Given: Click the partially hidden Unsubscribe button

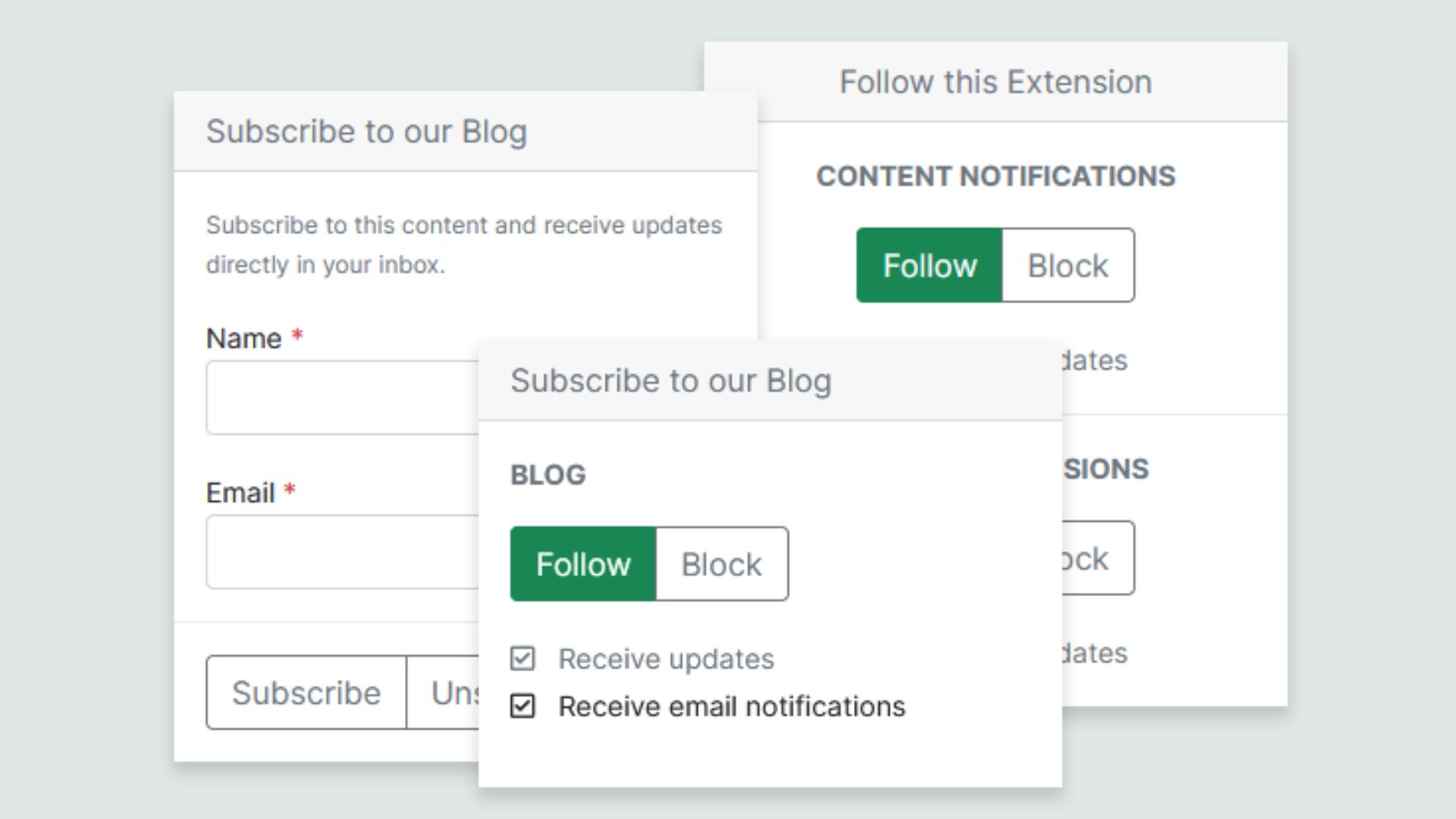Looking at the screenshot, I should coord(443,692).
